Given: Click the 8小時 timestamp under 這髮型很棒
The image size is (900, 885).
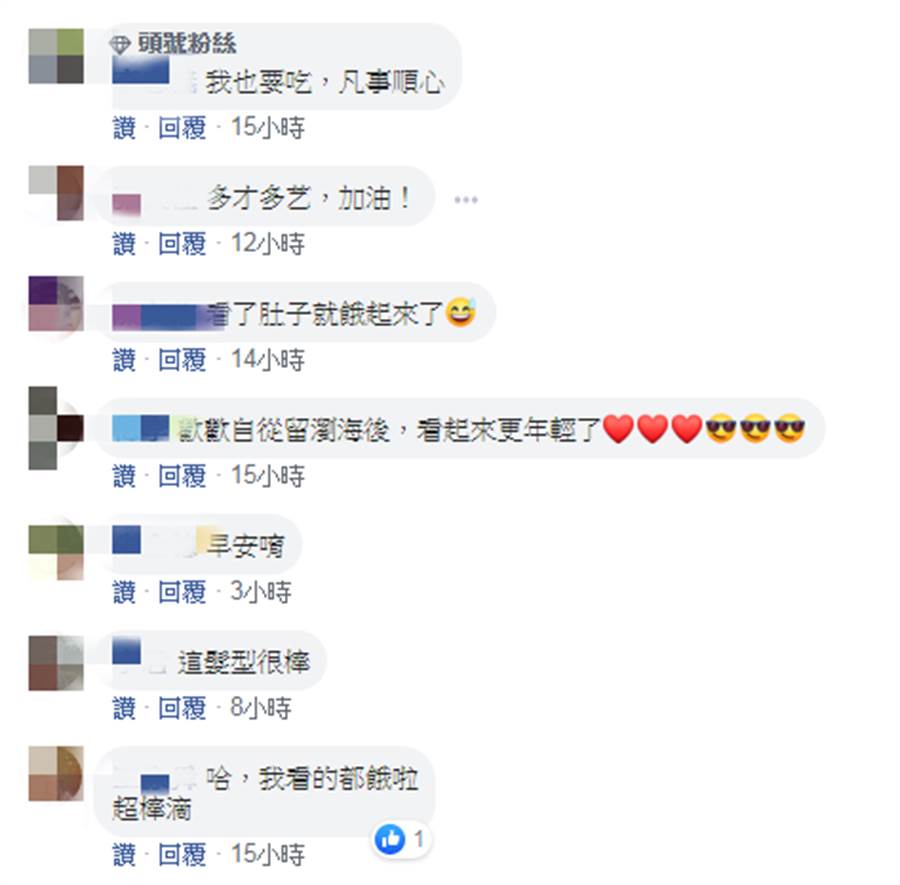Looking at the screenshot, I should pos(261,708).
